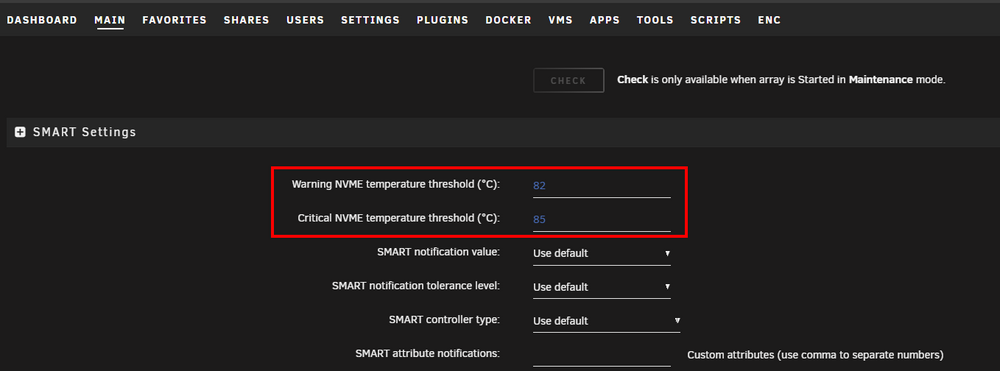This screenshot has height=371, width=1000.
Task: Navigate to the Plugins tab
Action: 443,20
